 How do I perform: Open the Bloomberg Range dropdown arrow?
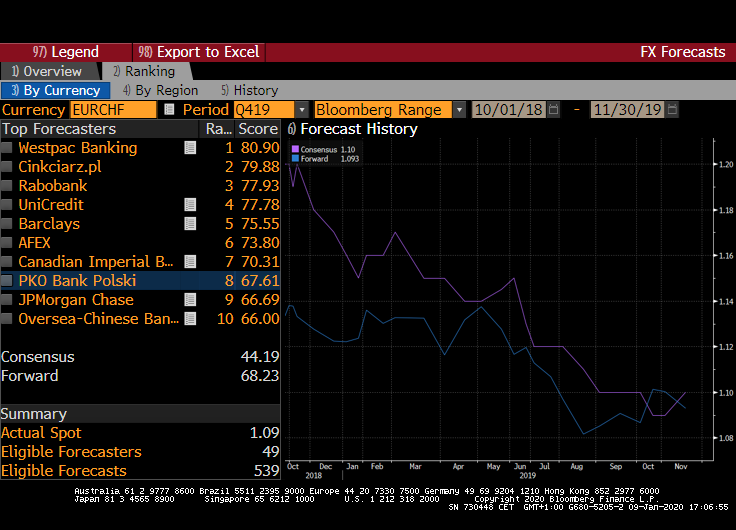(x=459, y=110)
